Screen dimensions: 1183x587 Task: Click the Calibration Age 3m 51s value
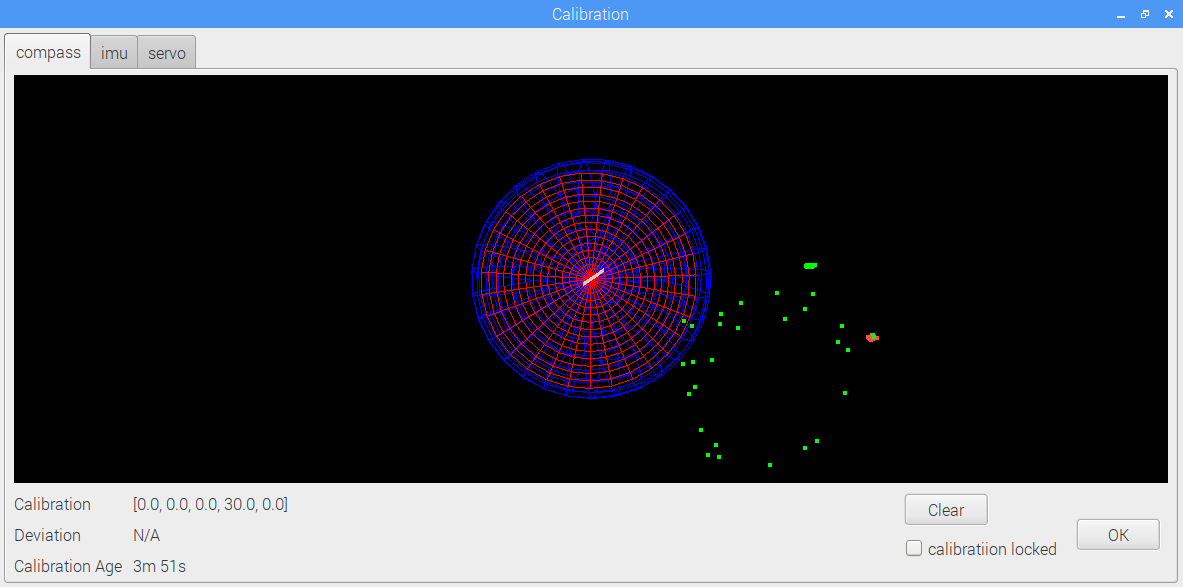[x=159, y=566]
